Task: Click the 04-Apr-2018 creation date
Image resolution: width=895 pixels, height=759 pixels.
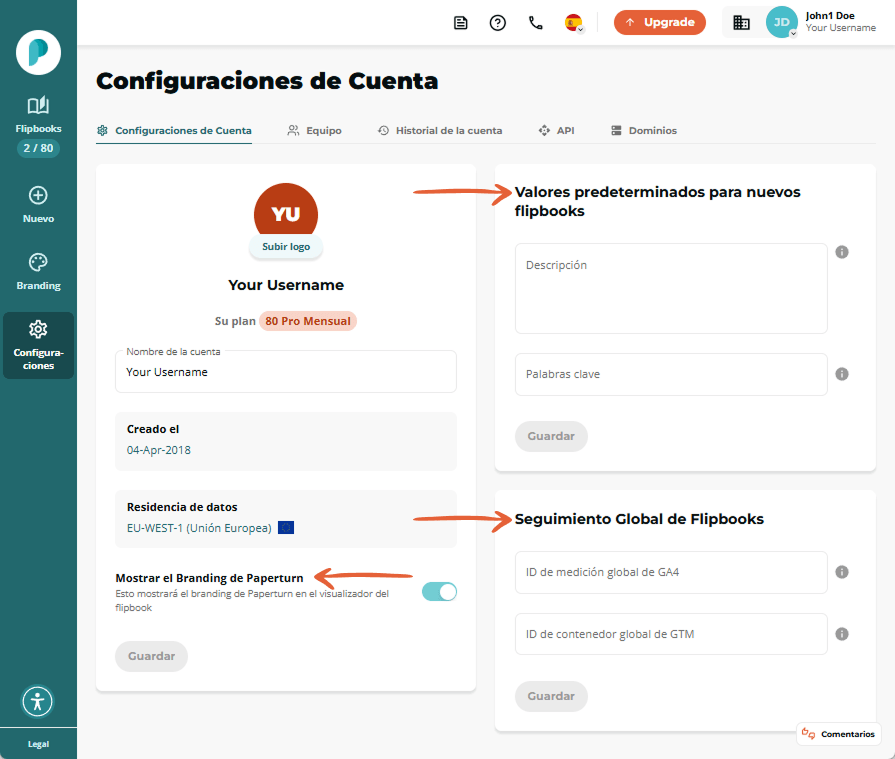Action: pos(159,450)
